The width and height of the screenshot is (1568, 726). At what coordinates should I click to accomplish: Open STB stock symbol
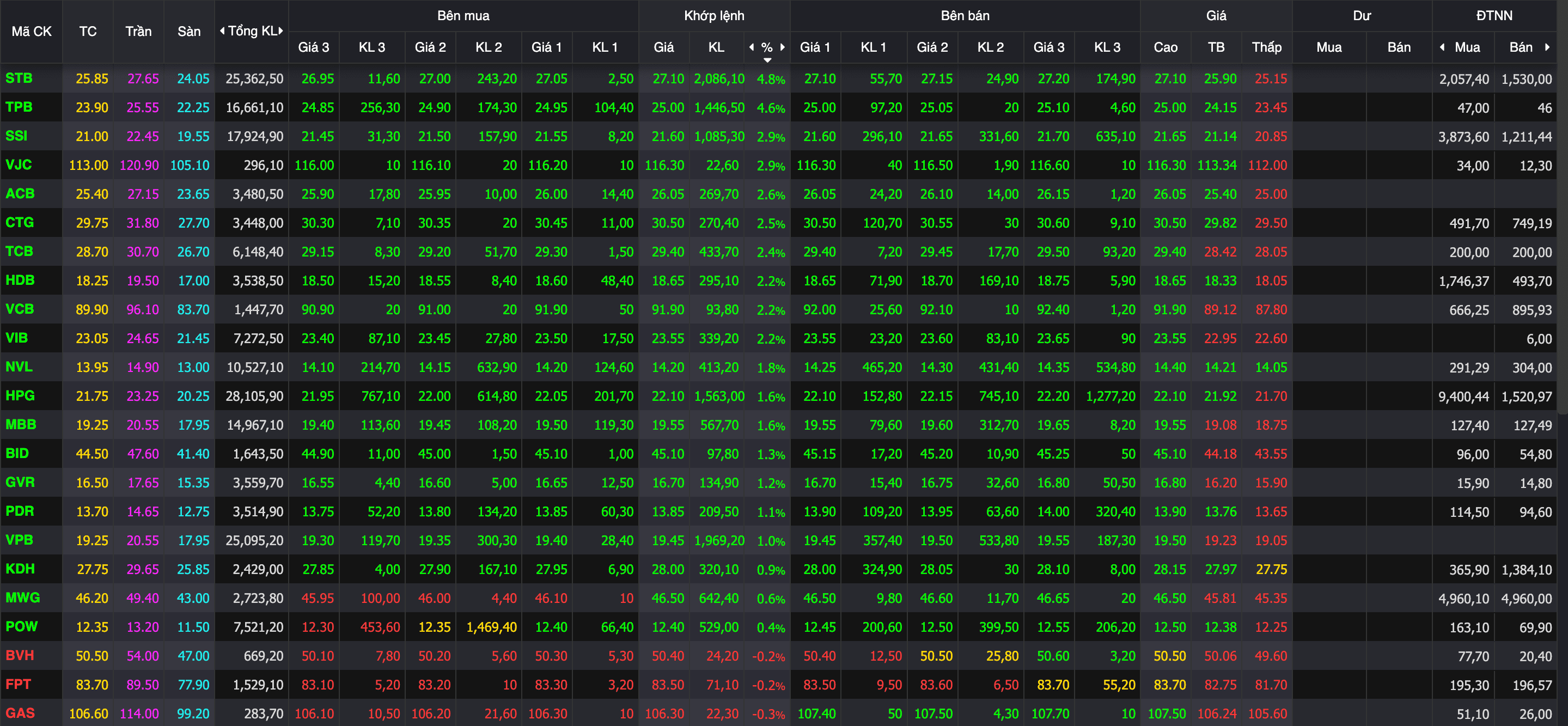[x=19, y=78]
